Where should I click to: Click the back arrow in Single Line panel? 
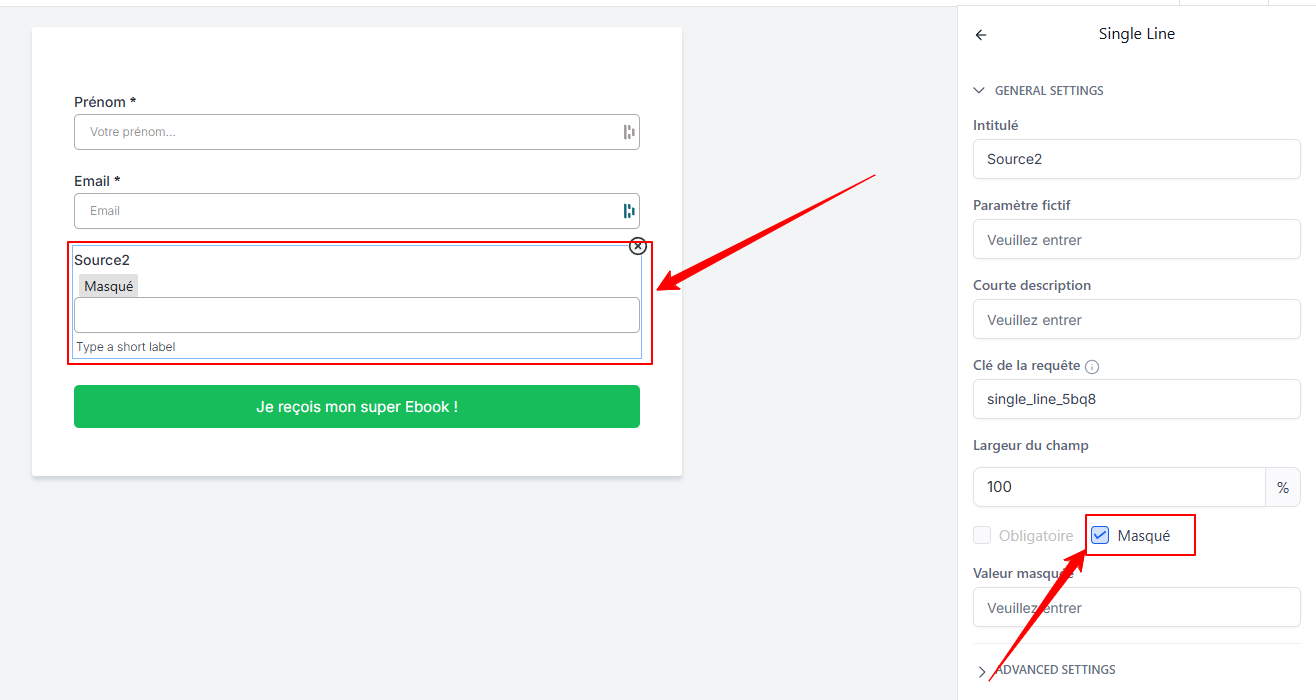tap(981, 35)
